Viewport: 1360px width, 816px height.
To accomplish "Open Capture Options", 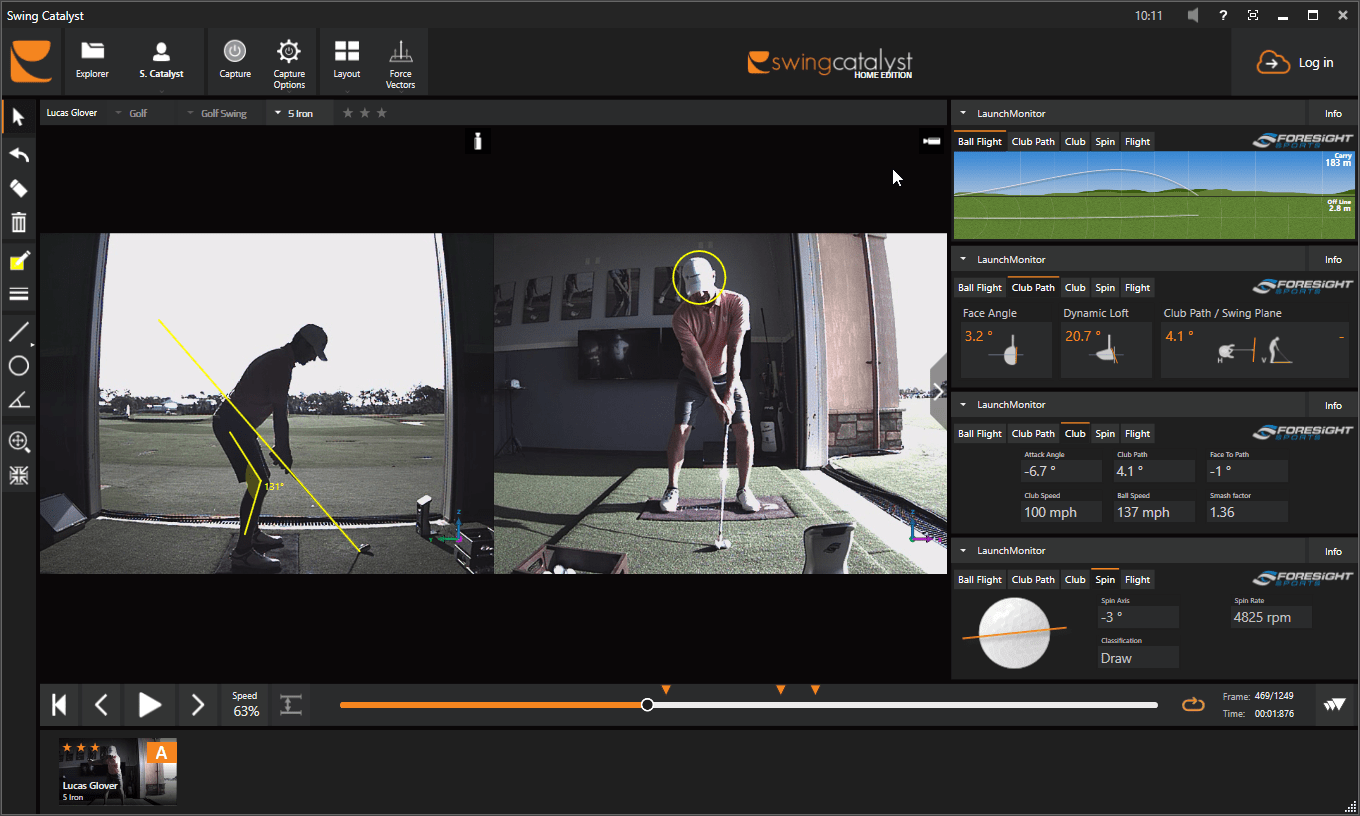I will pyautogui.click(x=289, y=61).
